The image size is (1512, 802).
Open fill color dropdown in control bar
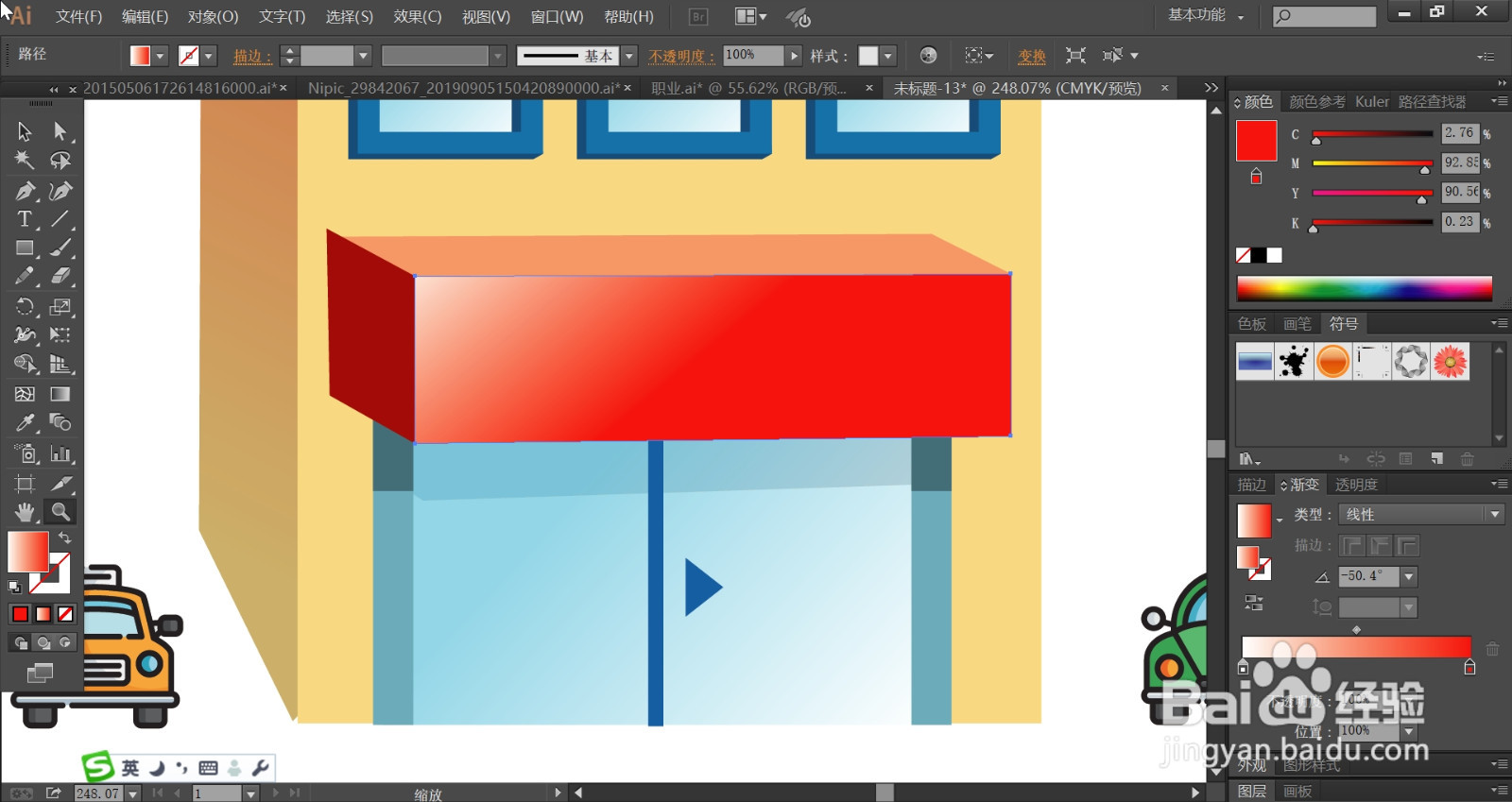click(x=160, y=57)
